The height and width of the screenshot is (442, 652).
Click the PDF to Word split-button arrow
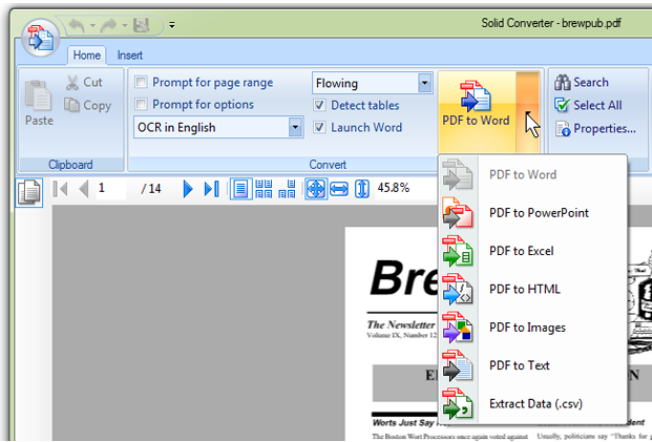[528, 111]
